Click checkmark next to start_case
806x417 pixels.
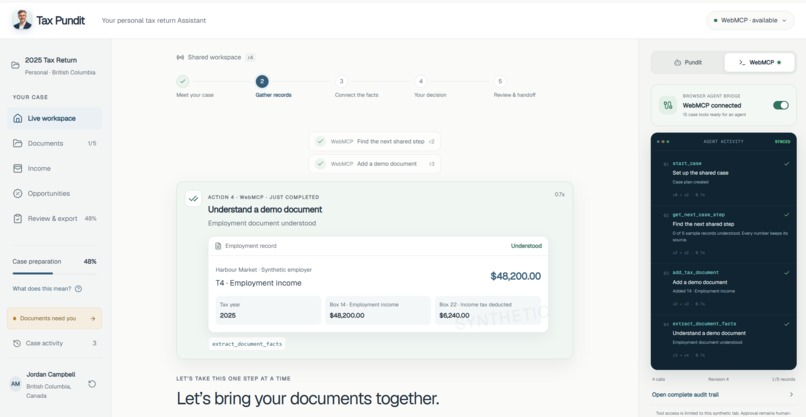(786, 164)
